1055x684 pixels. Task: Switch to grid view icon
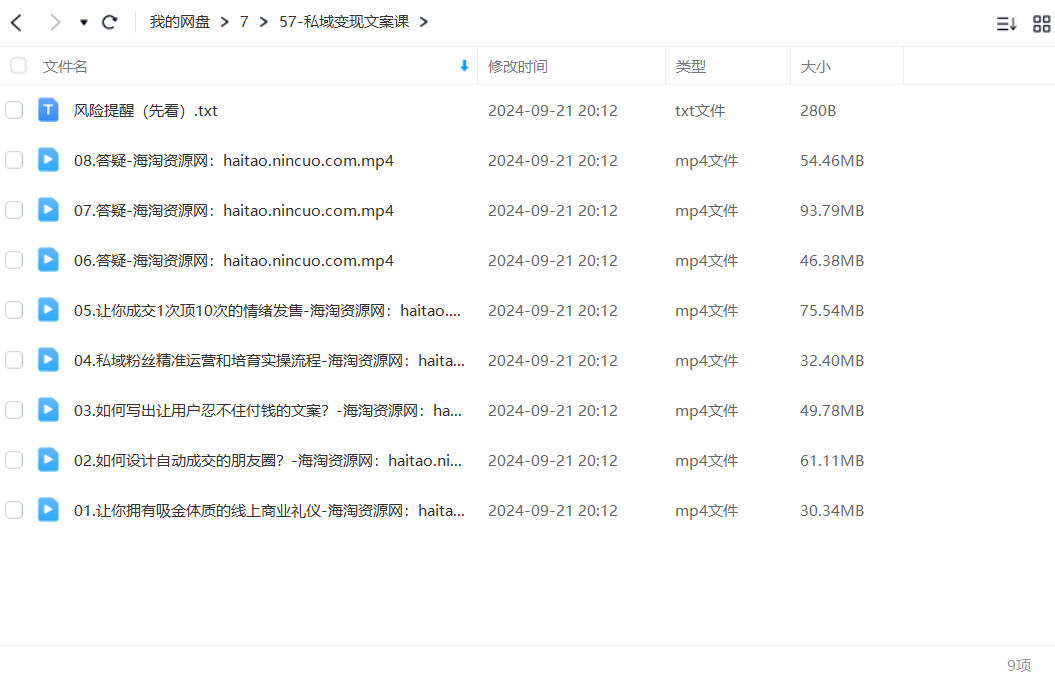(1042, 24)
